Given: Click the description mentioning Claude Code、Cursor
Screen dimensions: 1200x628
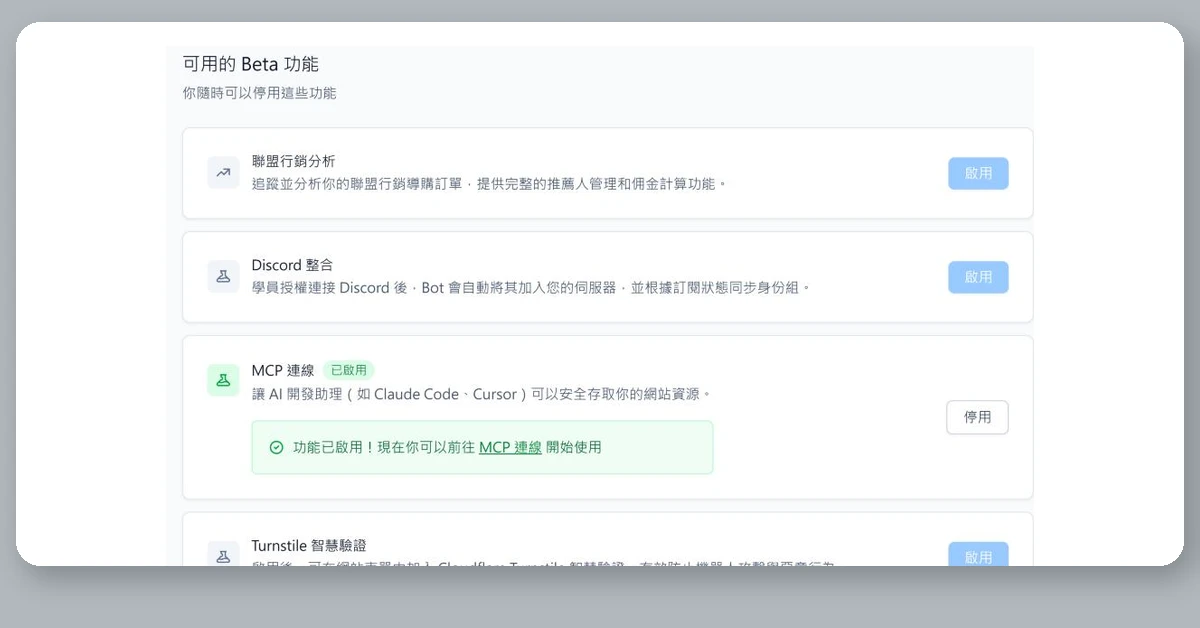Looking at the screenshot, I should click(x=482, y=393).
